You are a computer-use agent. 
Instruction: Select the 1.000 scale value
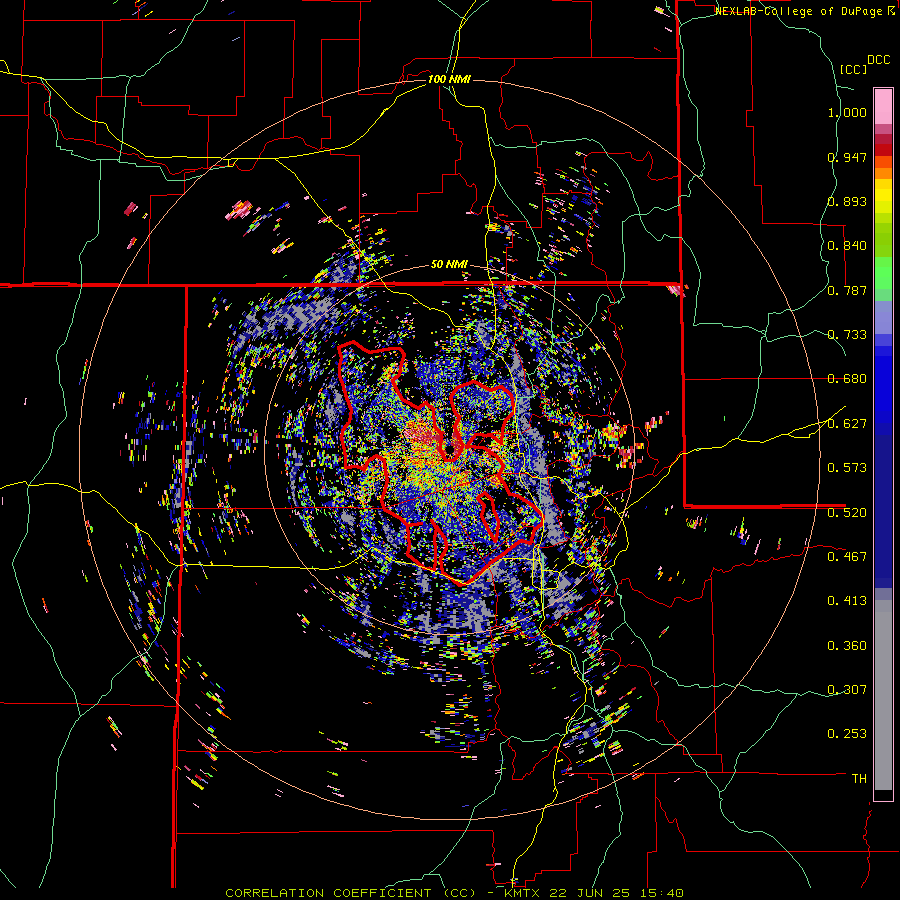pyautogui.click(x=847, y=112)
